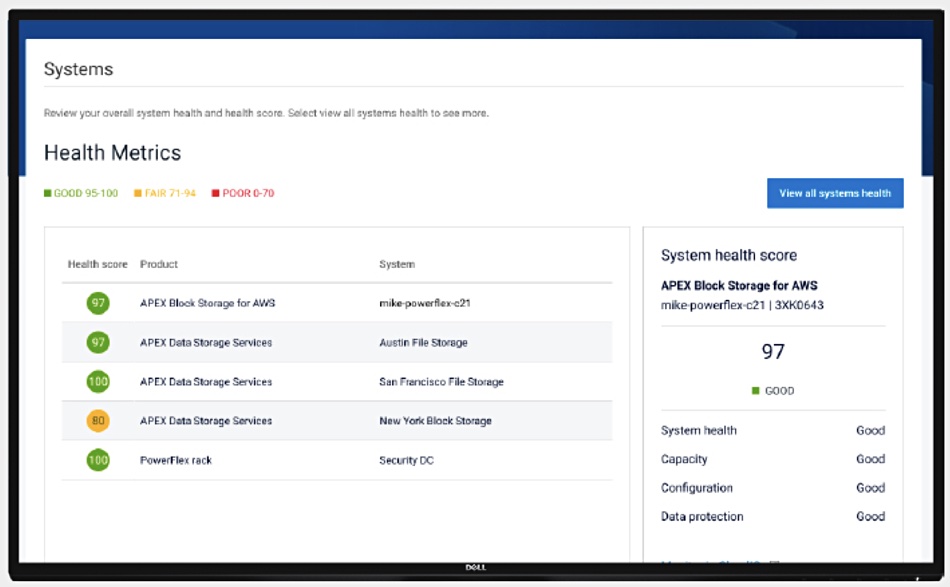Image resolution: width=950 pixels, height=587 pixels.
Task: Click the 100 score badge for PowerFlex rack
Action: [98, 460]
